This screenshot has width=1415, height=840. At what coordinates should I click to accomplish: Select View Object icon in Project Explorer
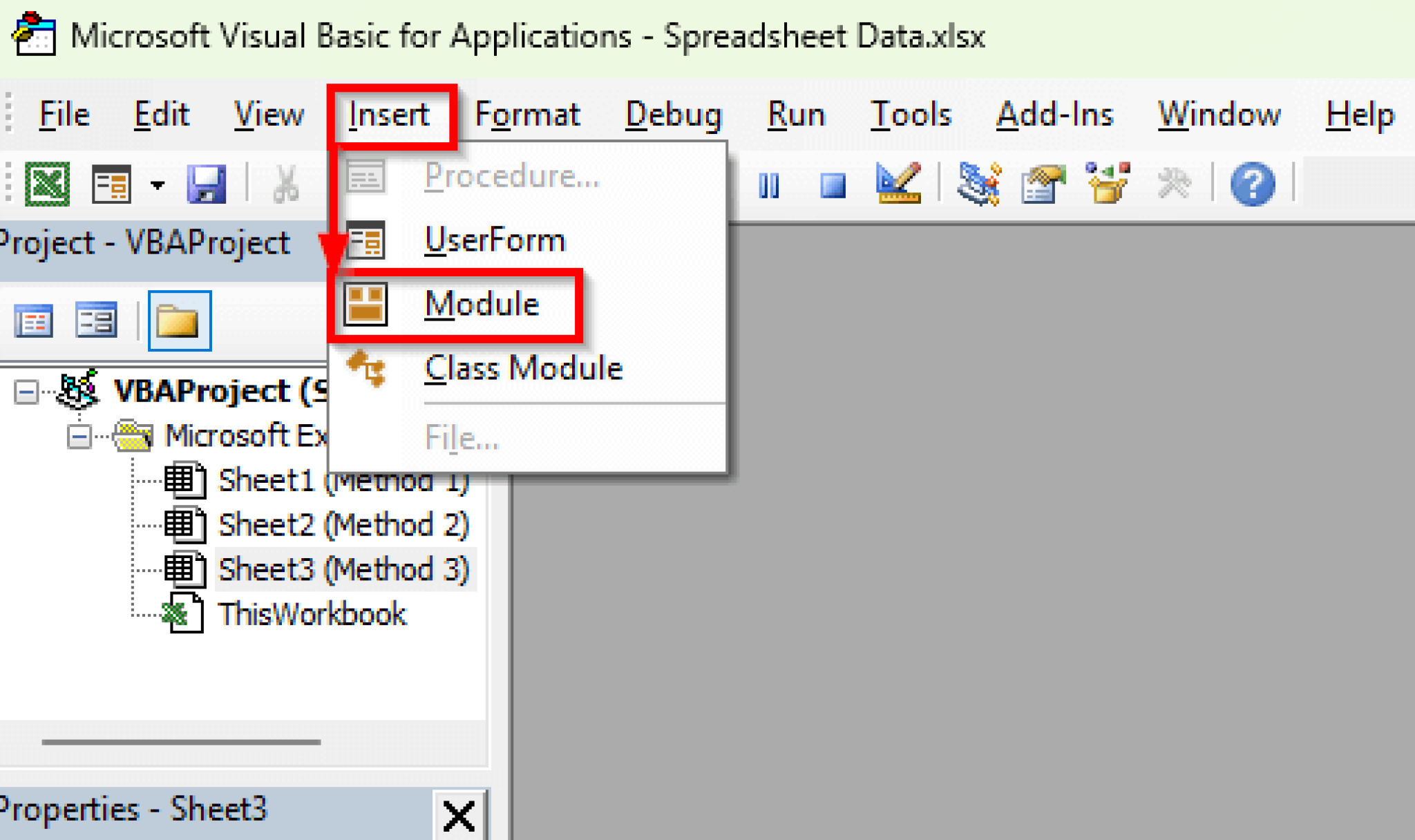pos(97,320)
